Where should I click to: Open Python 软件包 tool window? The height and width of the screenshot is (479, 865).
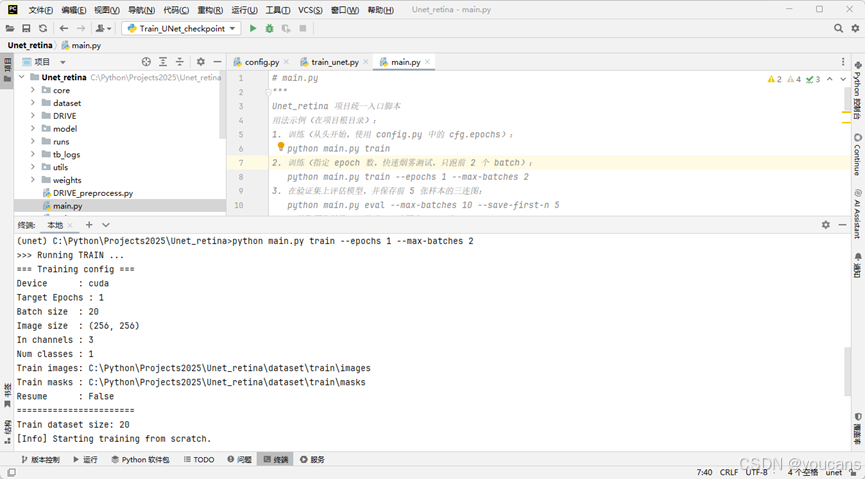tap(140, 459)
